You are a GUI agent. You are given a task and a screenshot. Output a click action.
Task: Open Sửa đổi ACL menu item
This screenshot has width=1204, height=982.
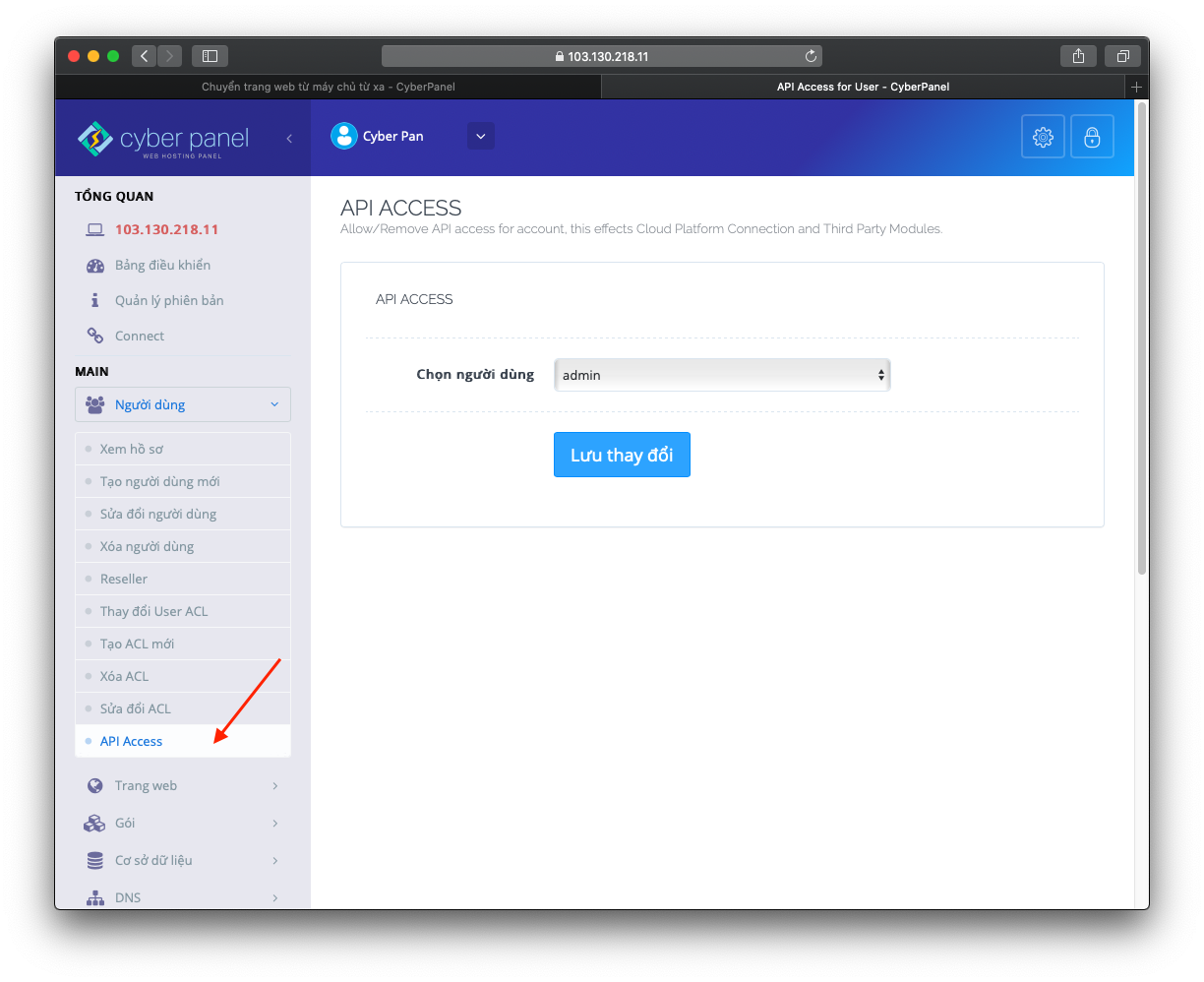click(x=183, y=708)
